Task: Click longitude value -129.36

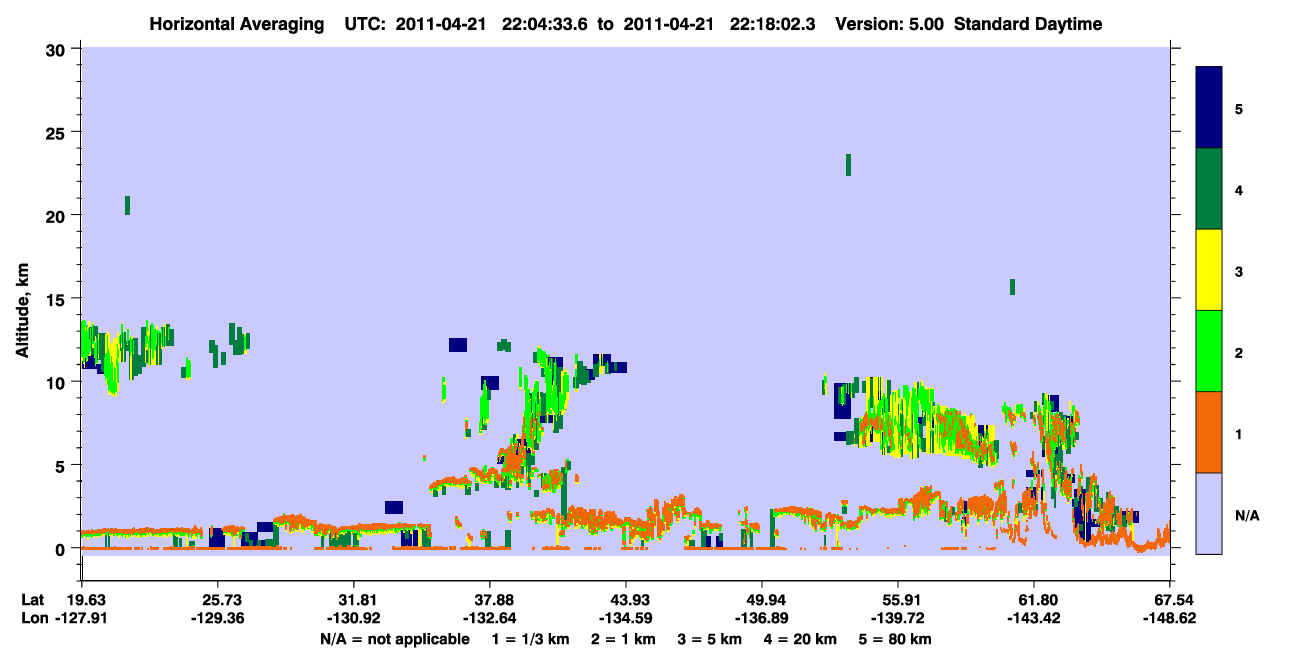Action: point(217,618)
